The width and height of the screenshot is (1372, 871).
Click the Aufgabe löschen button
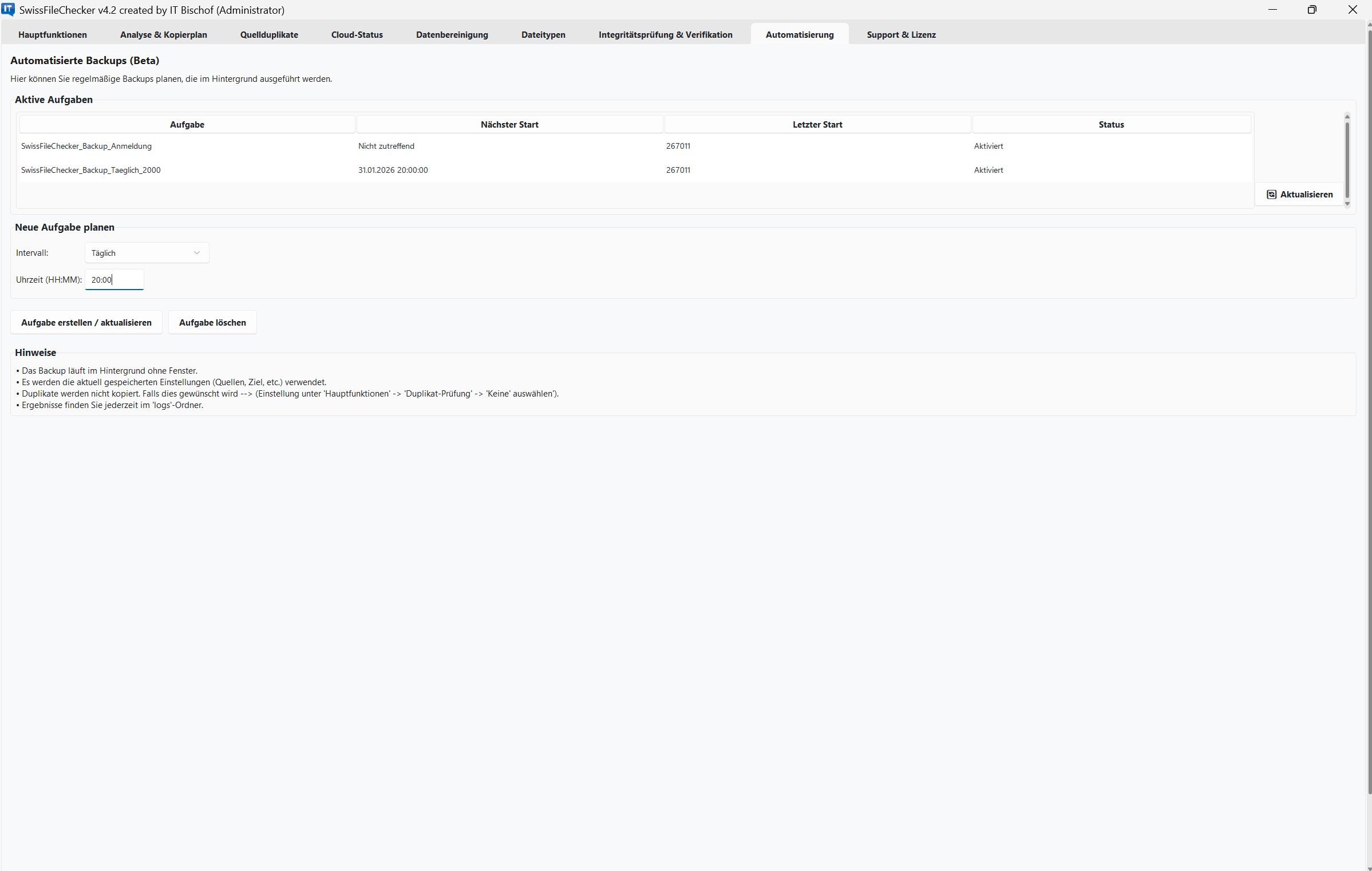212,323
